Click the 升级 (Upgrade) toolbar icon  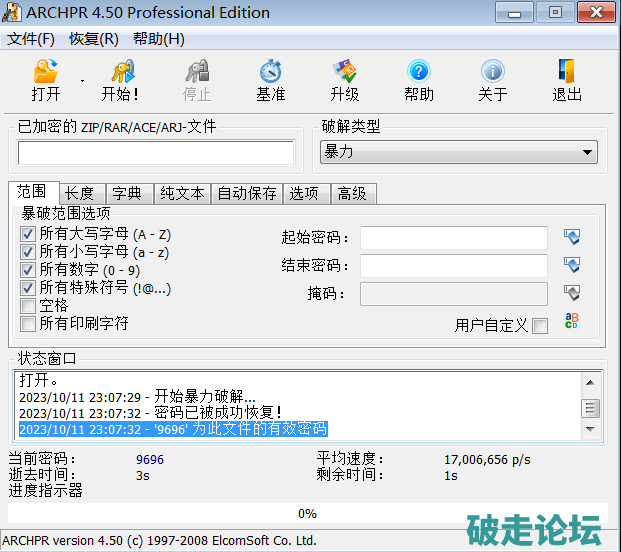tap(345, 73)
